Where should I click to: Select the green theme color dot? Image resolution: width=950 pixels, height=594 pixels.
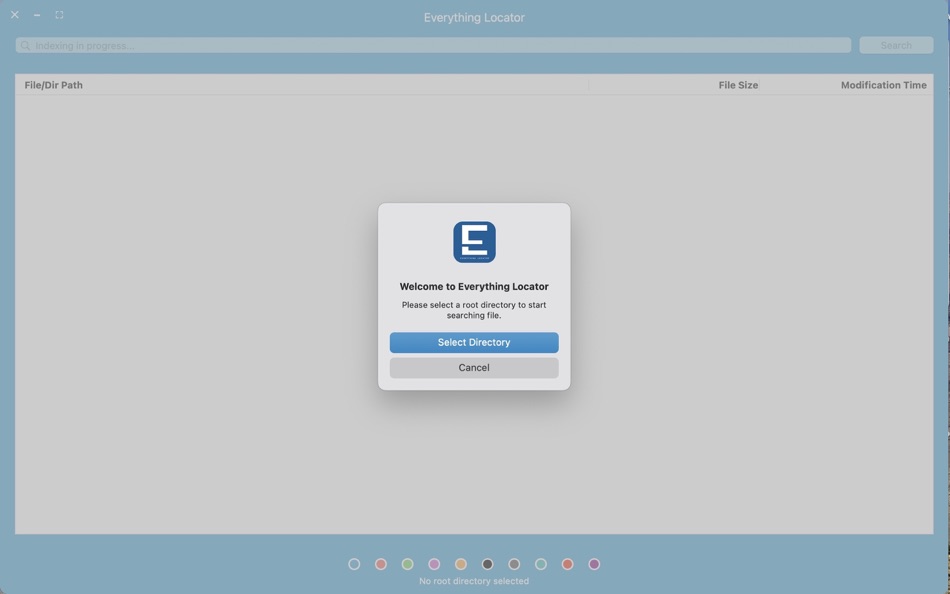coord(408,563)
